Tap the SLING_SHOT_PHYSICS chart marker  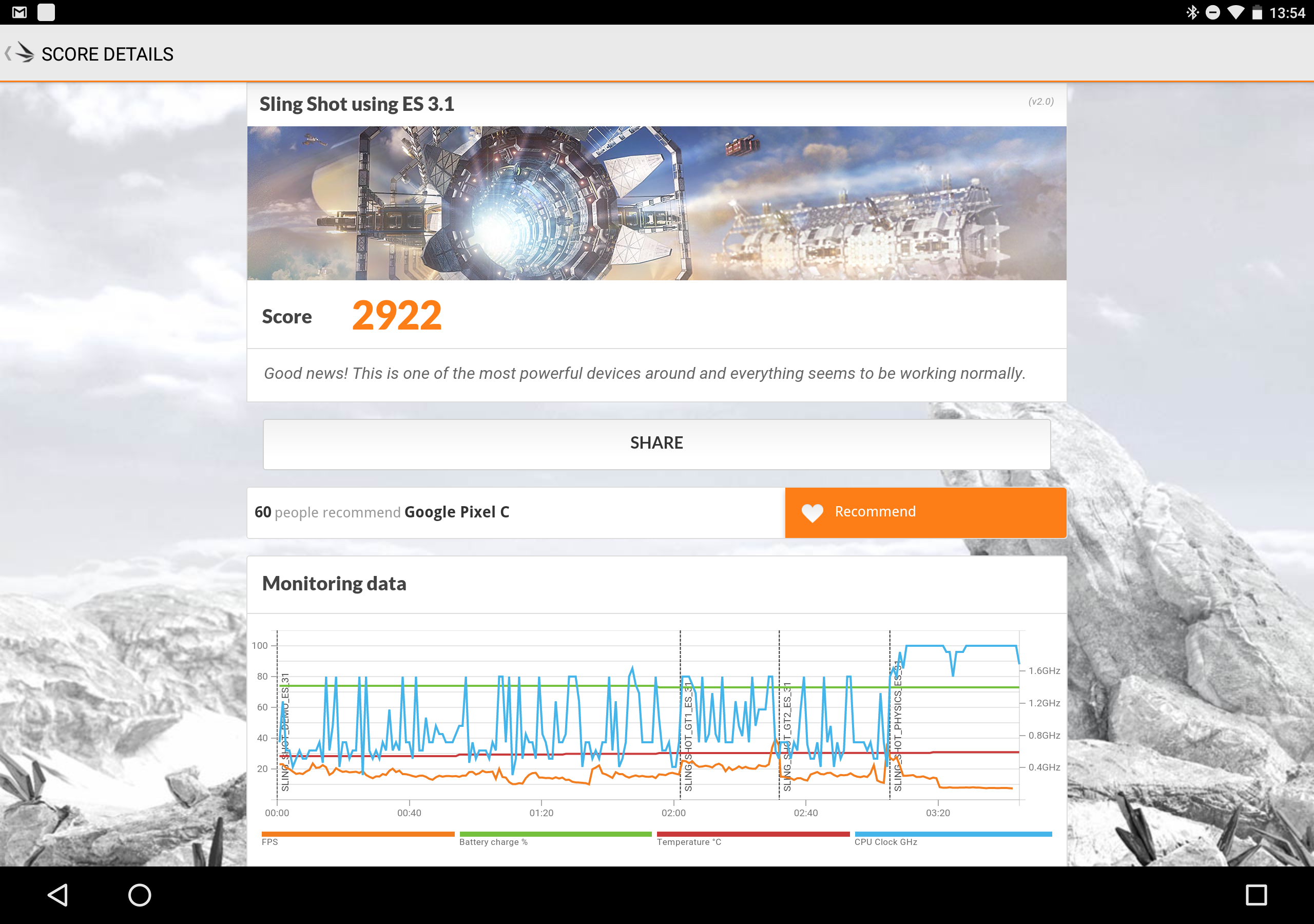(897, 727)
